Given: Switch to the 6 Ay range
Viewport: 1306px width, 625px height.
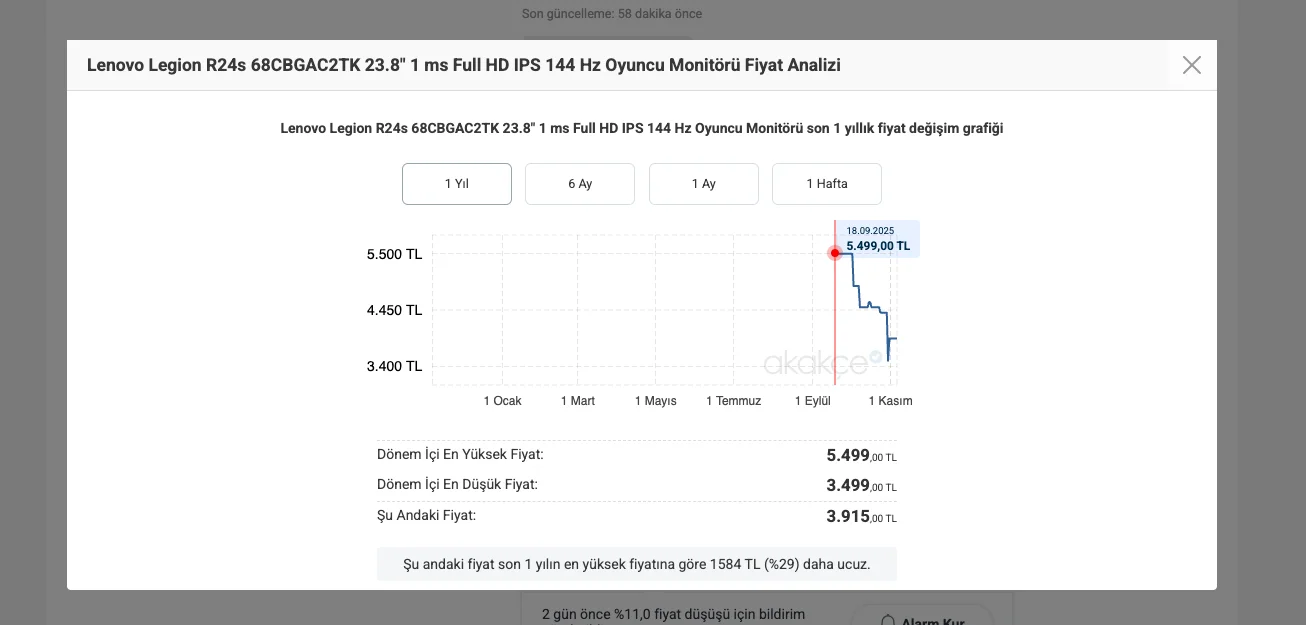Looking at the screenshot, I should (x=580, y=184).
